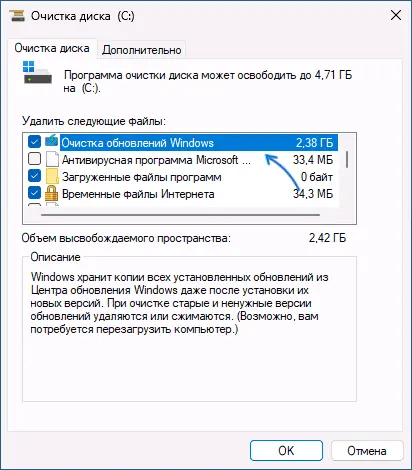Click the yellow folder icon of downloaded program files
412x470 pixels.
tap(52, 176)
